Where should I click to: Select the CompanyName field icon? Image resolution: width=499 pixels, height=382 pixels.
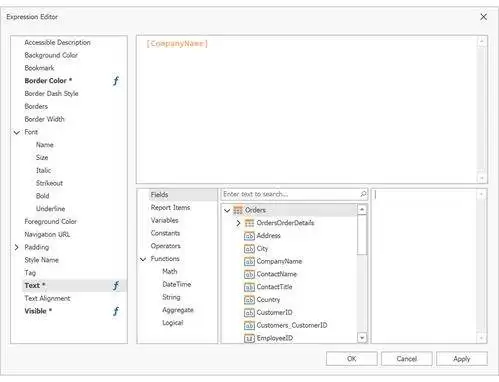[x=249, y=261]
